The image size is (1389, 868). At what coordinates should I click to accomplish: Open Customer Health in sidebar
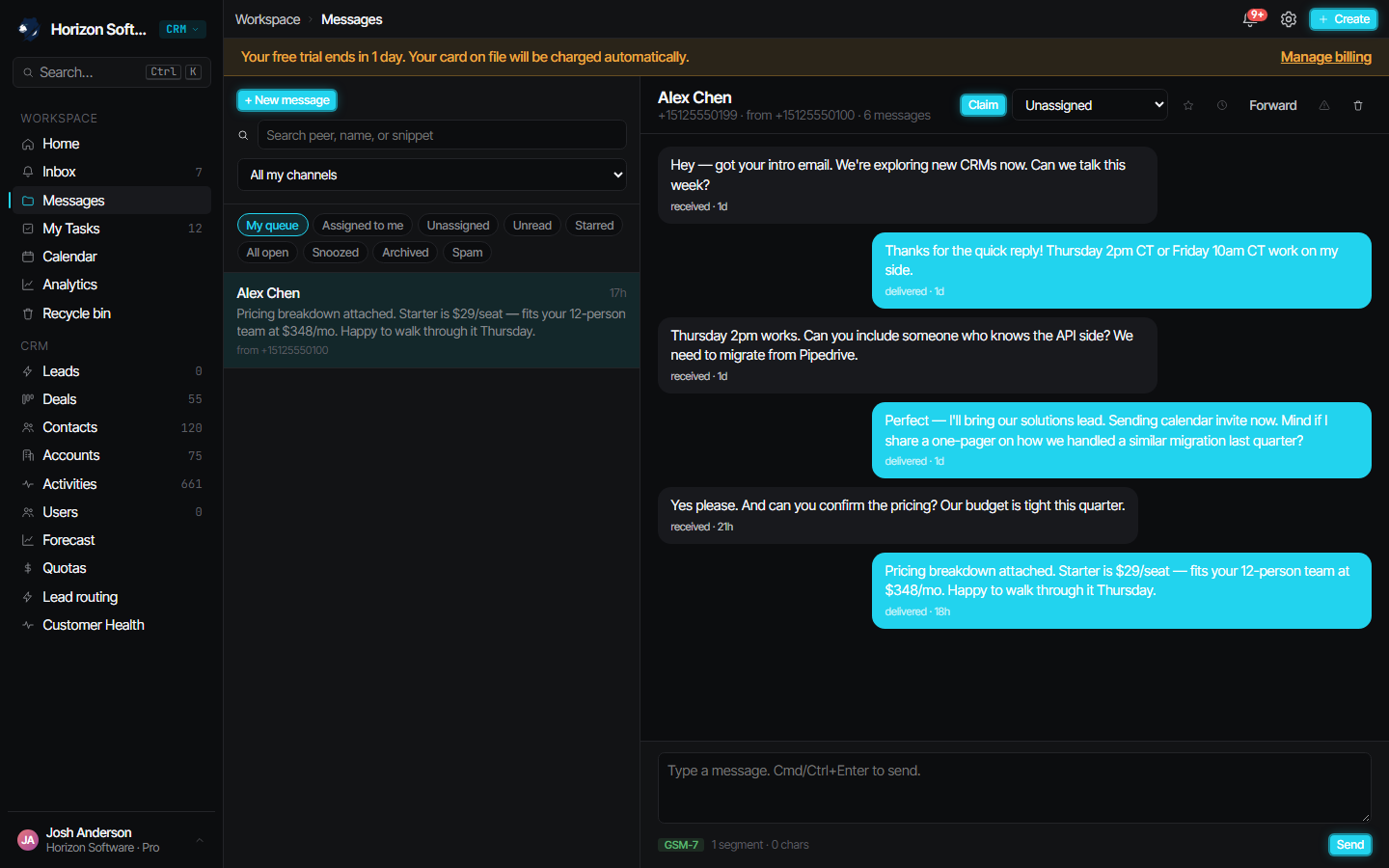pos(111,625)
